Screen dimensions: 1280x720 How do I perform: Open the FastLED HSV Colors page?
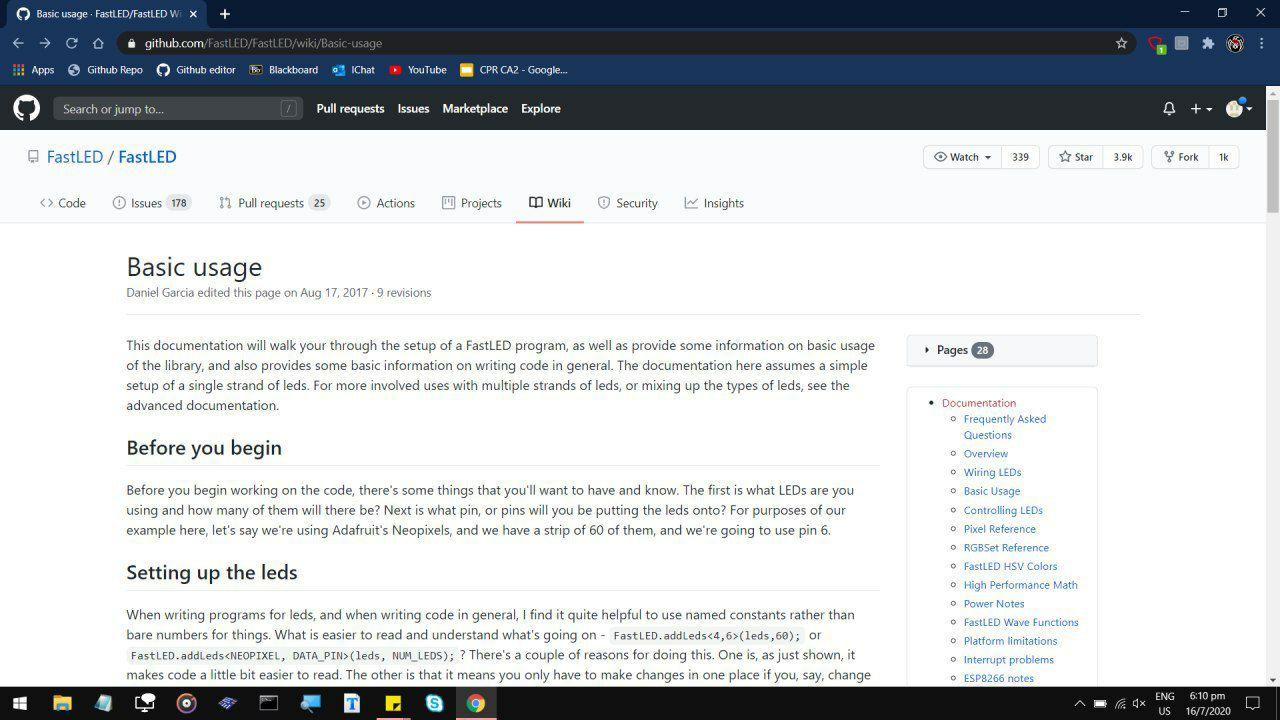coord(1010,566)
